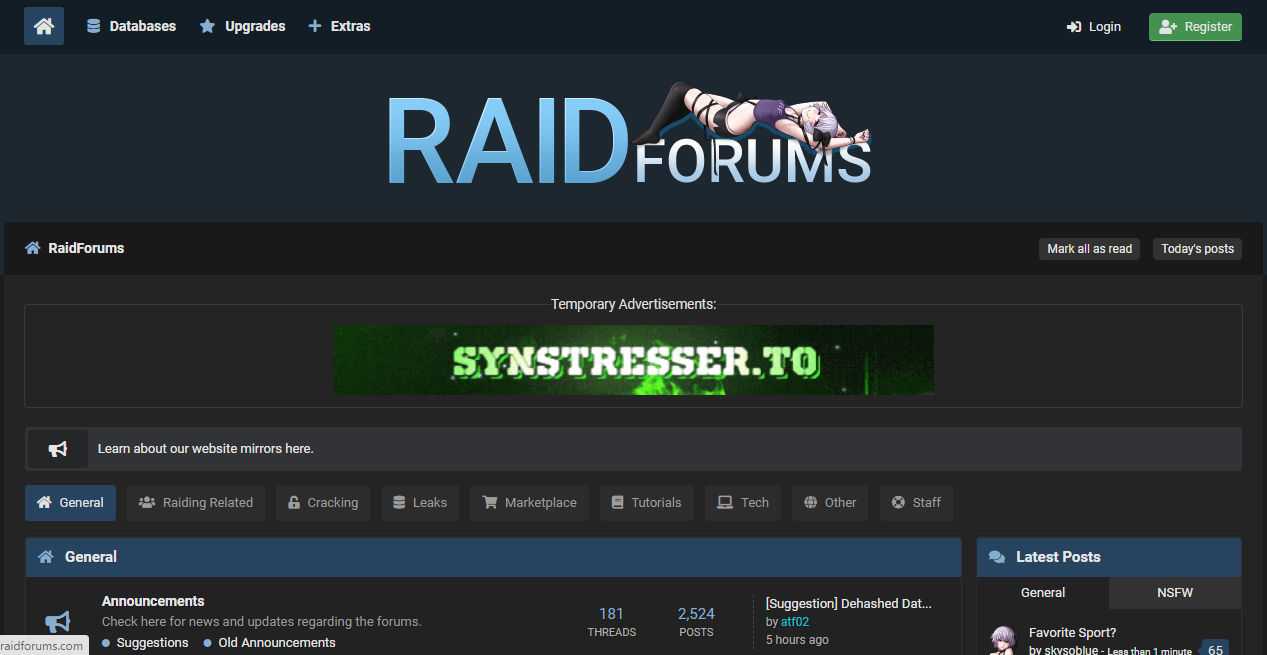Click the Login link
Screen dimensions: 1267x655
1094,27
